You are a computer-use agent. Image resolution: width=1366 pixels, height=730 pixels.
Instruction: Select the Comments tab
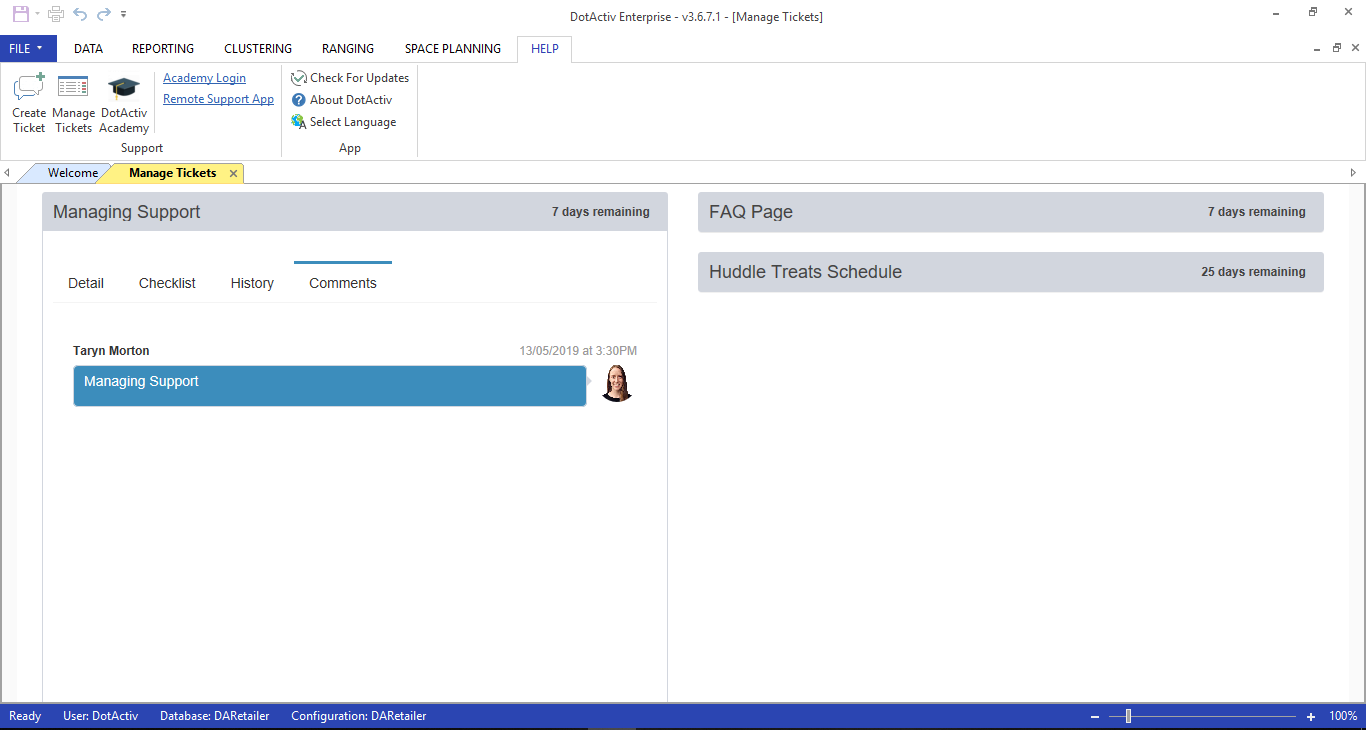[x=343, y=283]
